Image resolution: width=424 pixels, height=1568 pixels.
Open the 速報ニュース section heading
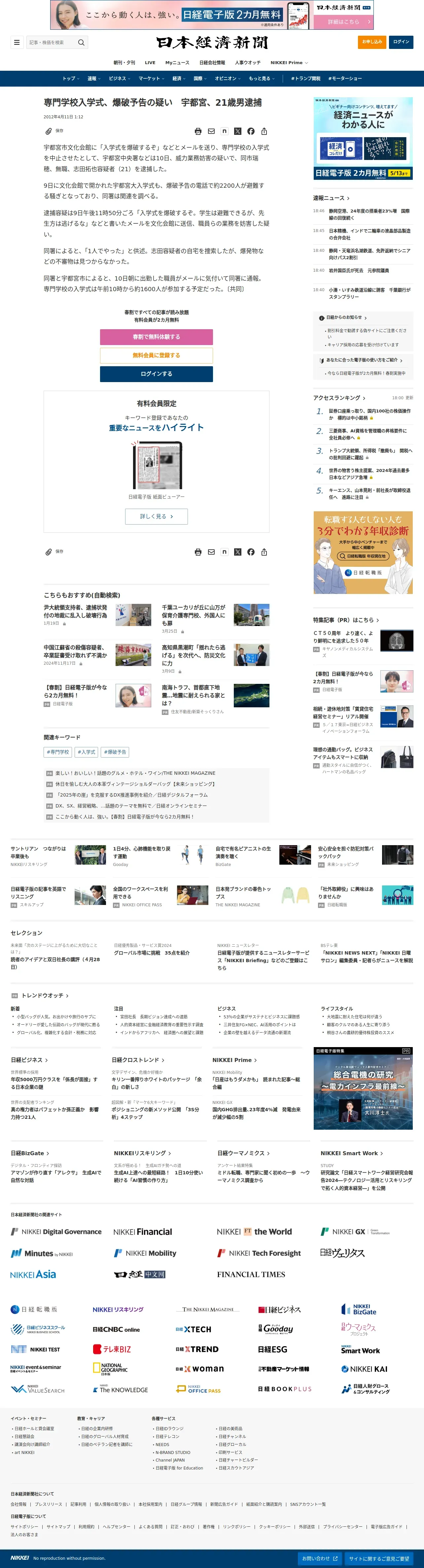click(332, 198)
